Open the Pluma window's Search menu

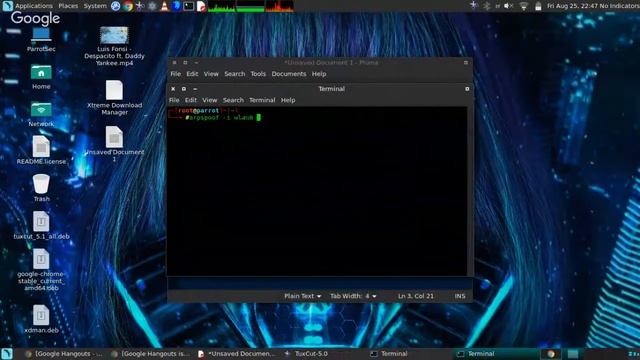point(235,74)
